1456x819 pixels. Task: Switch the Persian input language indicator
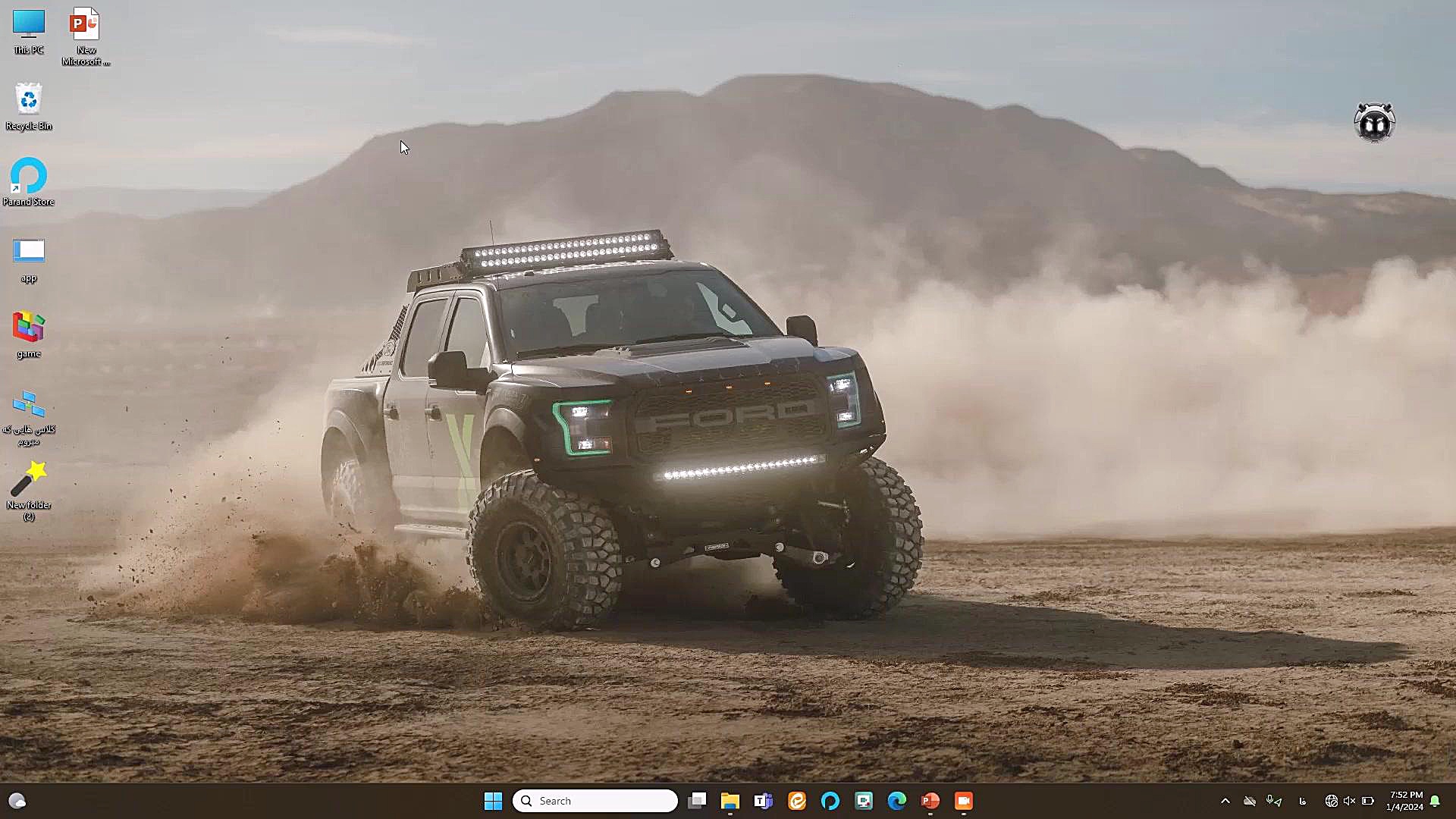click(1303, 801)
